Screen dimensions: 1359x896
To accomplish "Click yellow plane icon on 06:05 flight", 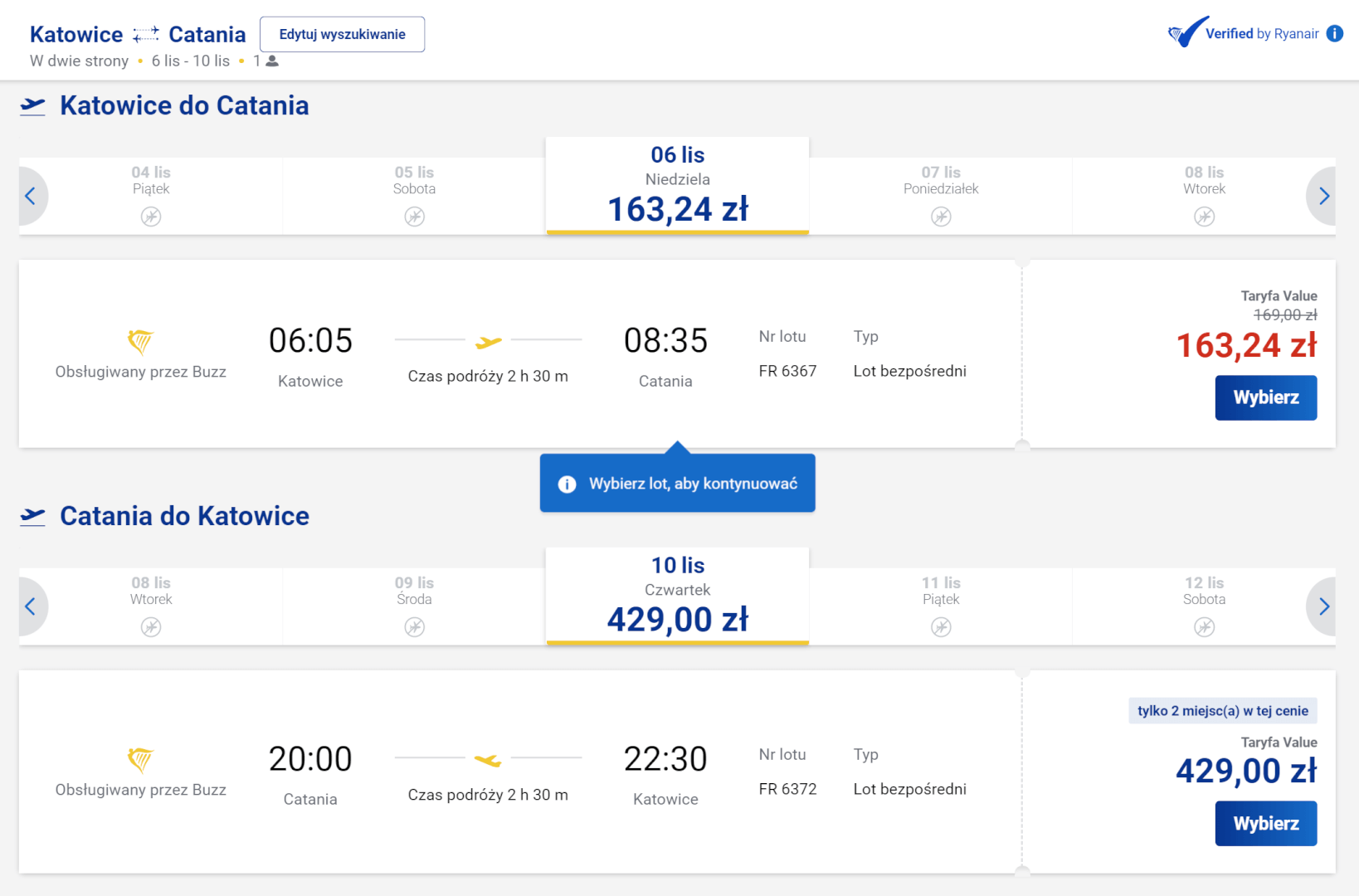I will coord(489,342).
